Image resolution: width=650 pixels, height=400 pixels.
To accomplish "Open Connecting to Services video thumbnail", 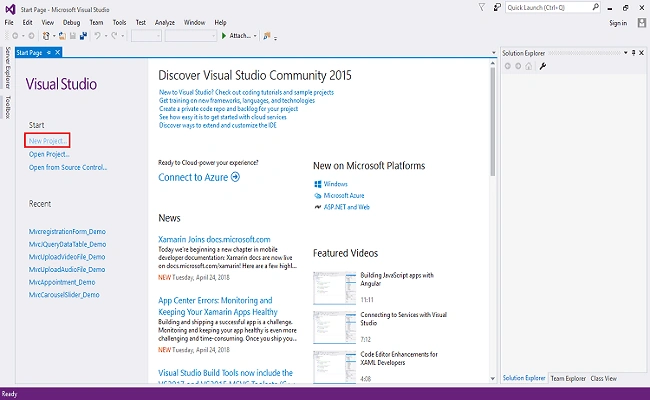I will [x=335, y=327].
